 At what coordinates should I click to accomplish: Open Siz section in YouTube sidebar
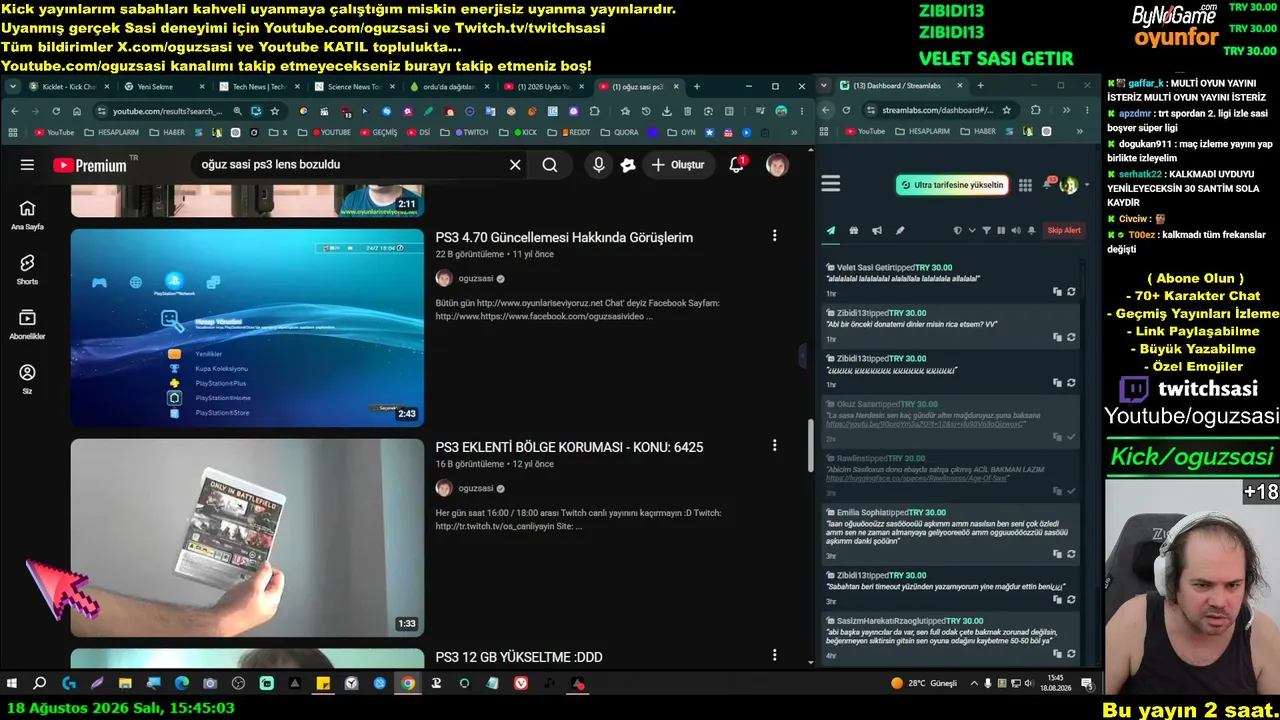pos(27,380)
